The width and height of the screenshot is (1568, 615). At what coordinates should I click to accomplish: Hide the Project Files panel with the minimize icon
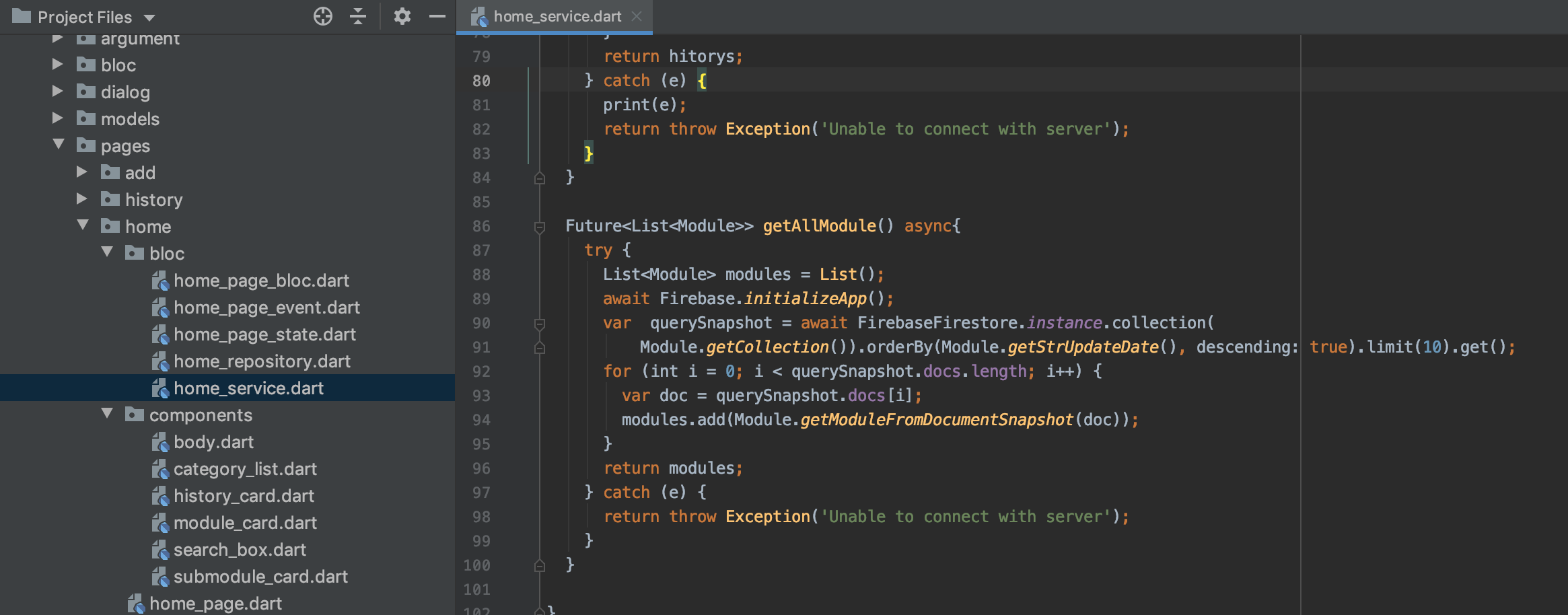438,17
